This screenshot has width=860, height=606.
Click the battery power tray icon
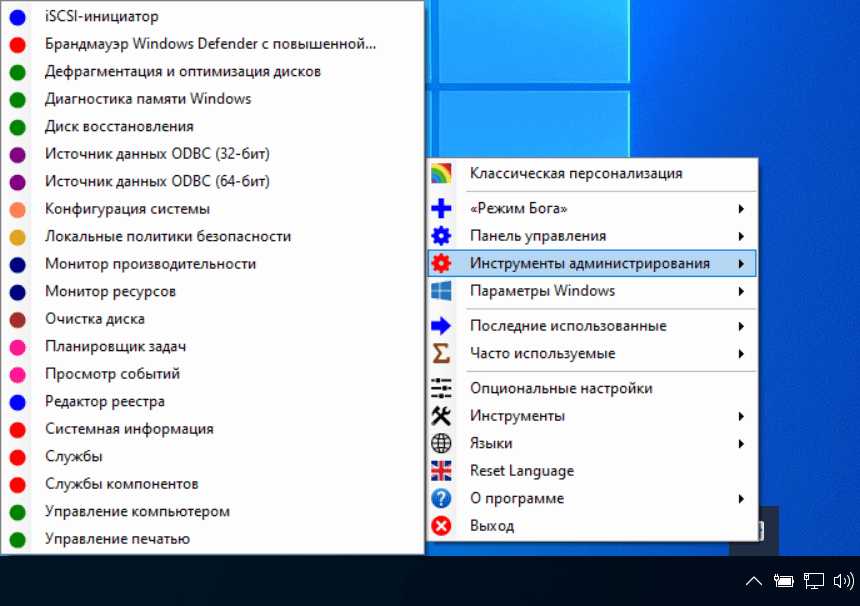pos(783,580)
